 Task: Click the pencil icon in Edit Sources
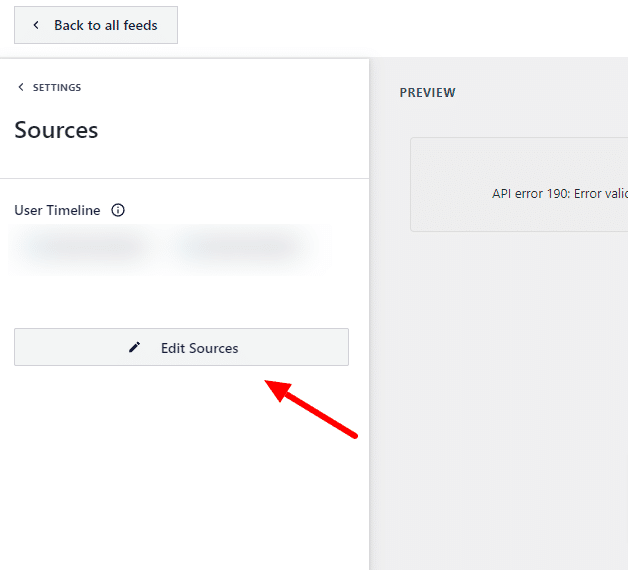[x=135, y=348]
